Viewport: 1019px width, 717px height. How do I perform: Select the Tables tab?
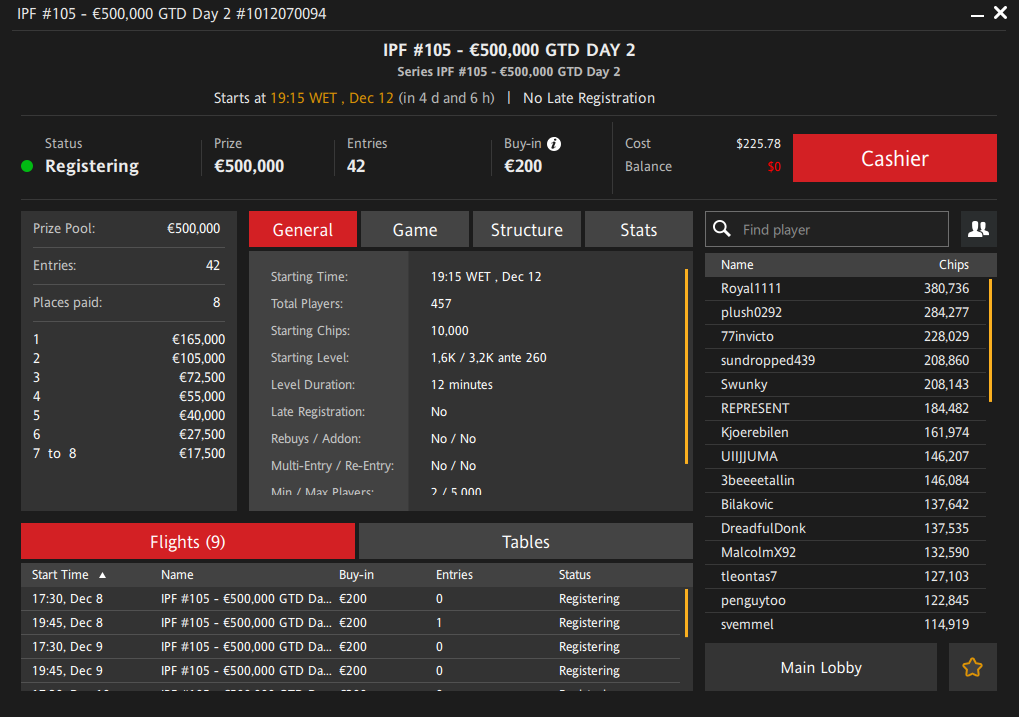525,542
